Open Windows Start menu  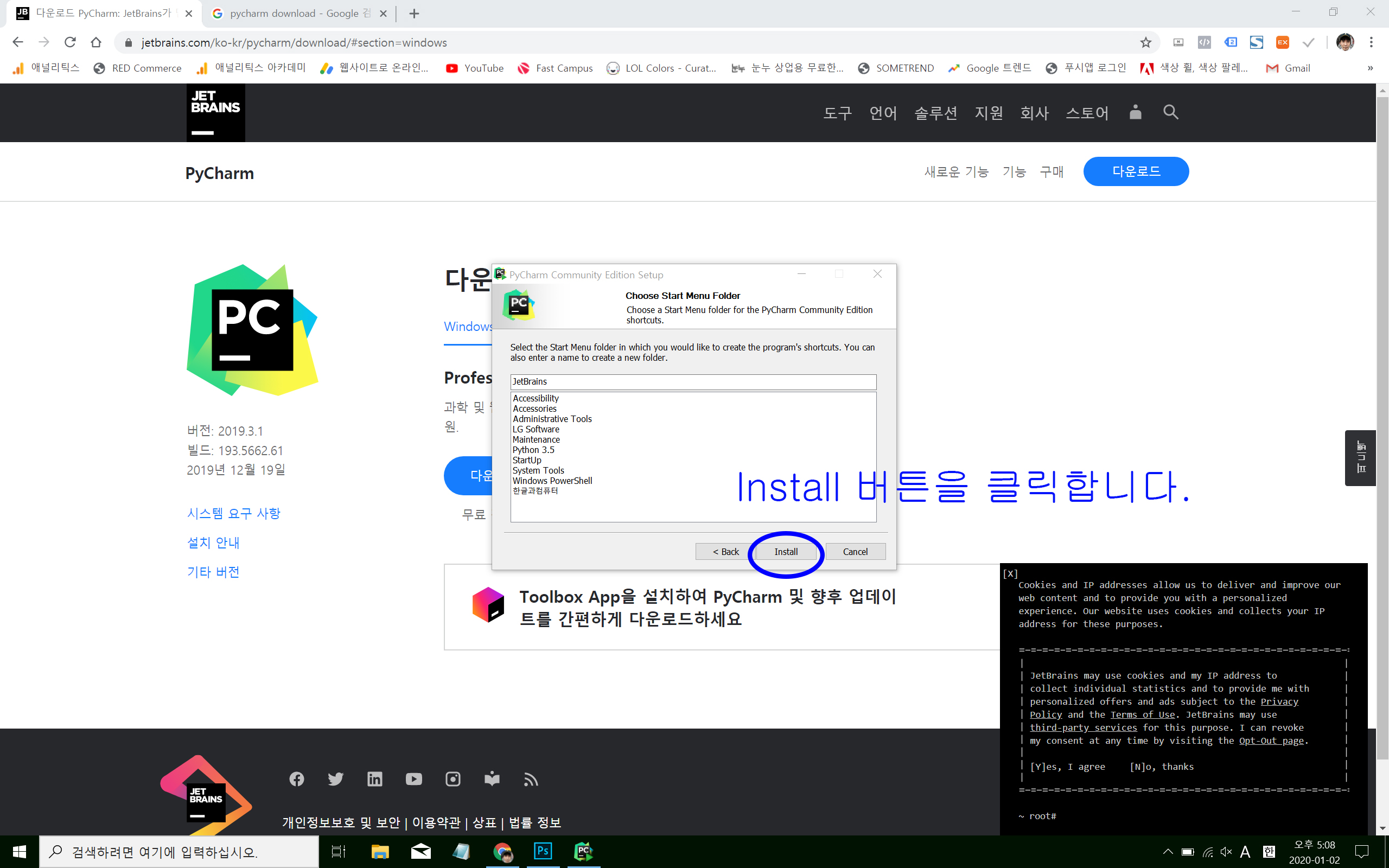[19, 851]
